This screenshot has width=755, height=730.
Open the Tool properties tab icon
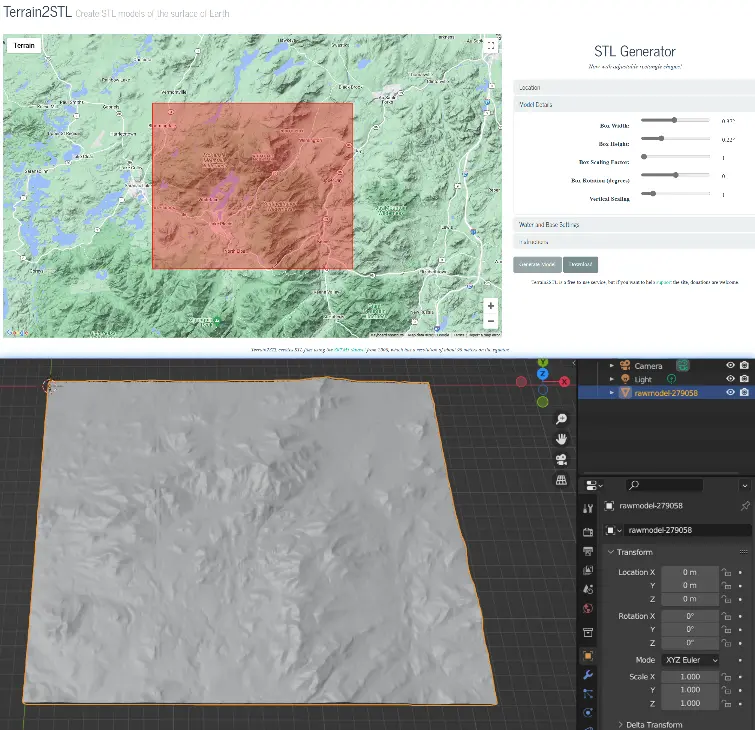[588, 509]
